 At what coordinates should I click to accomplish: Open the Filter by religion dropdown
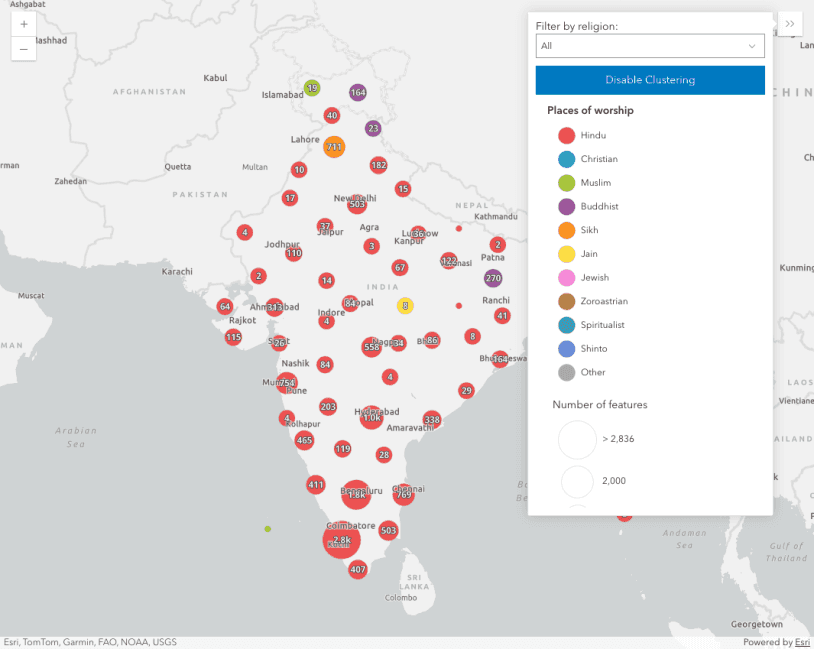649,46
